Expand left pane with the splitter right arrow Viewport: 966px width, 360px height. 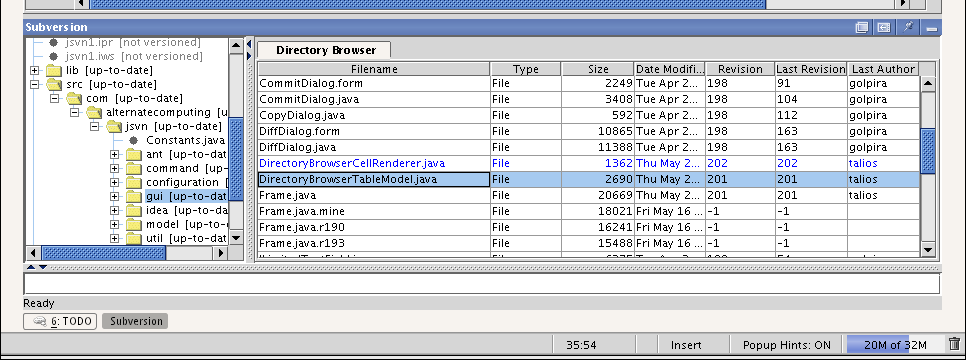[249, 56]
